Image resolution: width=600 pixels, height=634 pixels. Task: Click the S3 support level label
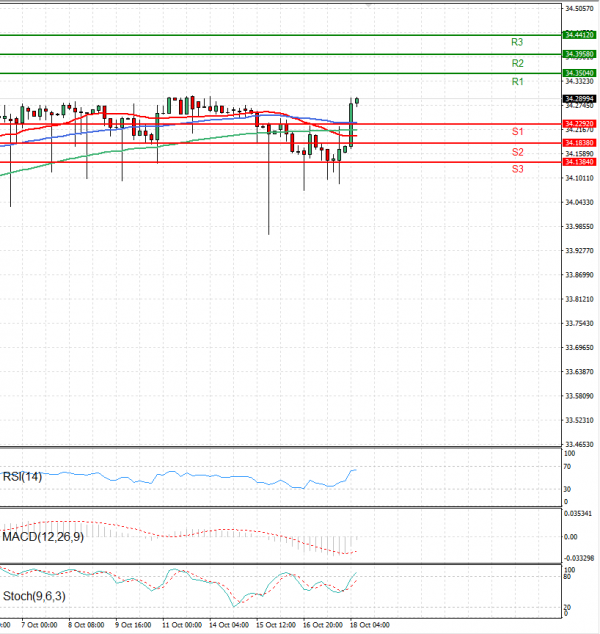[x=517, y=170]
